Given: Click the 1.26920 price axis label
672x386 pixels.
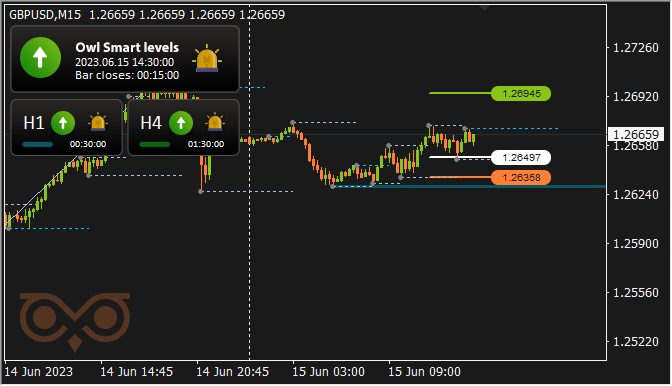Looking at the screenshot, I should tap(636, 97).
